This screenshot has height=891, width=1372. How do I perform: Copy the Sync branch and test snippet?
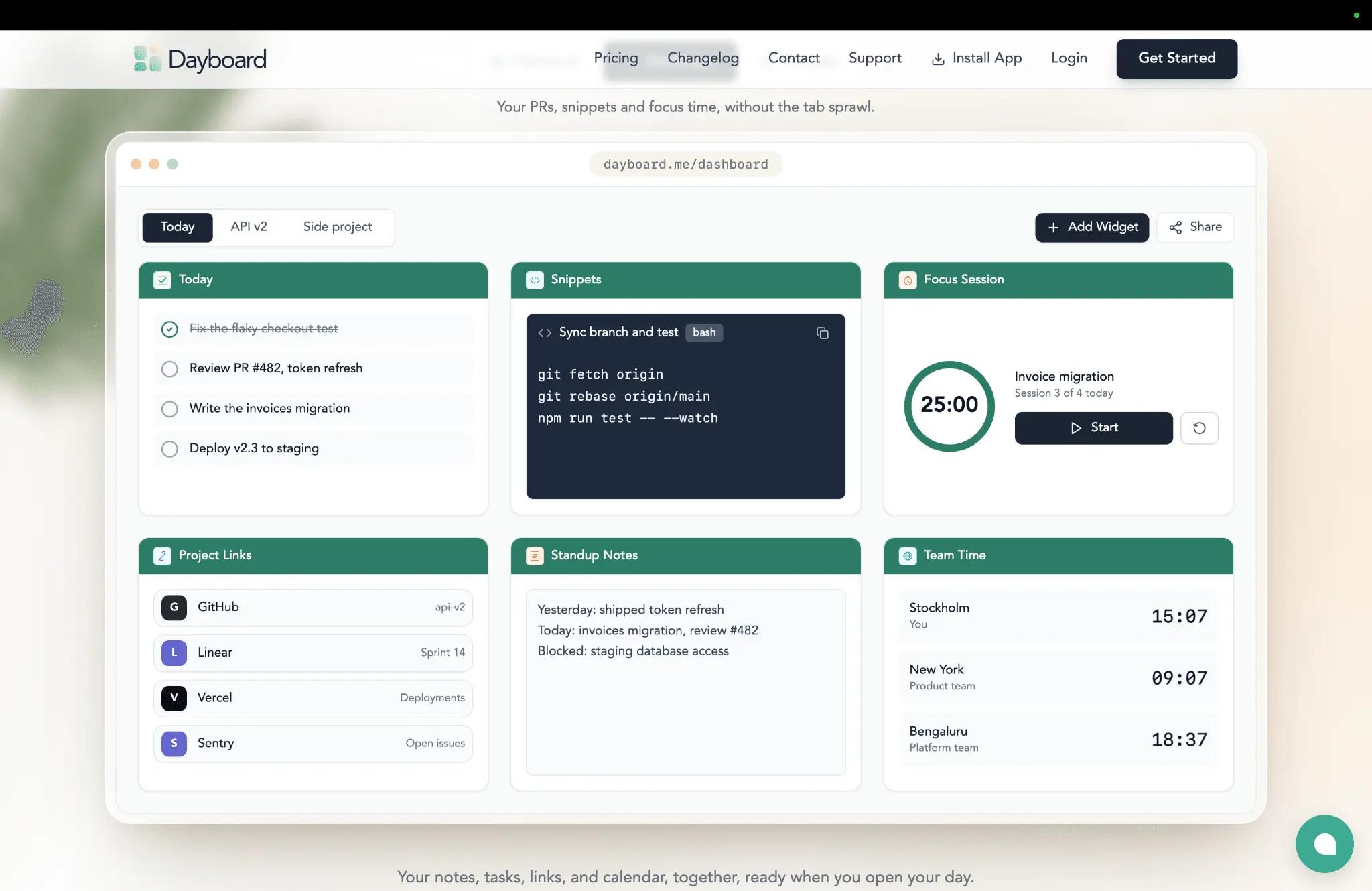point(823,333)
